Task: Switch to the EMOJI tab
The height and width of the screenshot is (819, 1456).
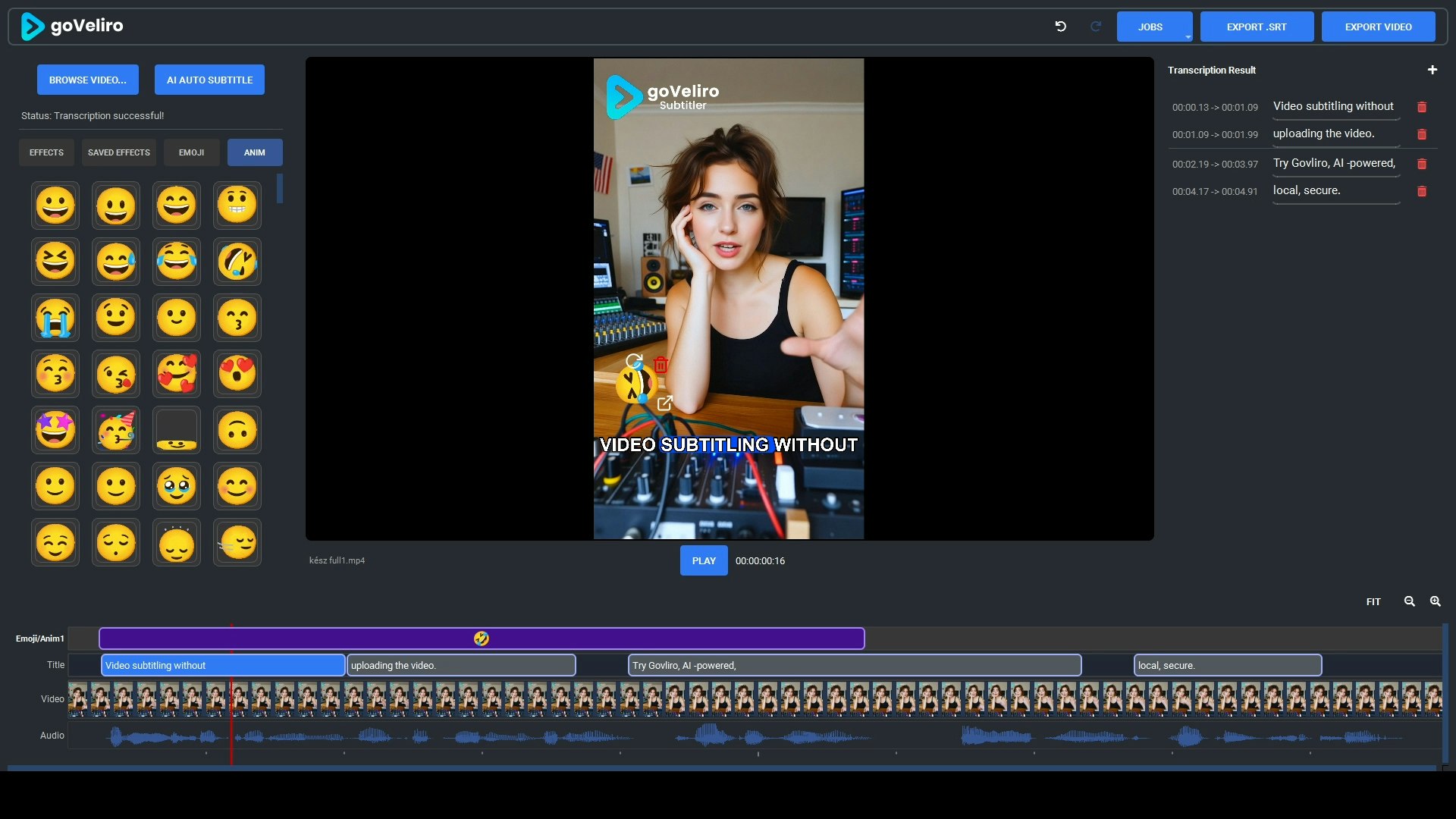Action: 191,152
